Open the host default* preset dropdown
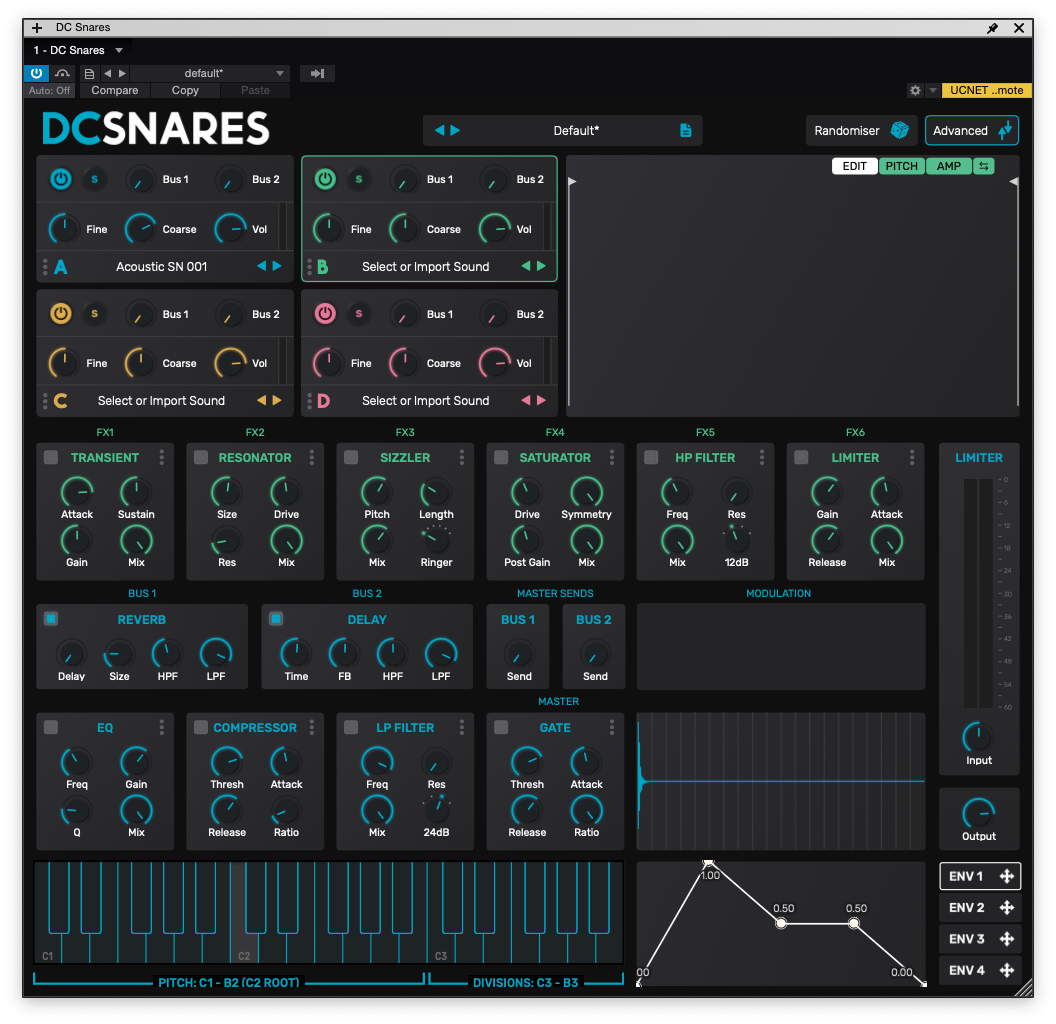This screenshot has width=1056, height=1024. click(209, 73)
